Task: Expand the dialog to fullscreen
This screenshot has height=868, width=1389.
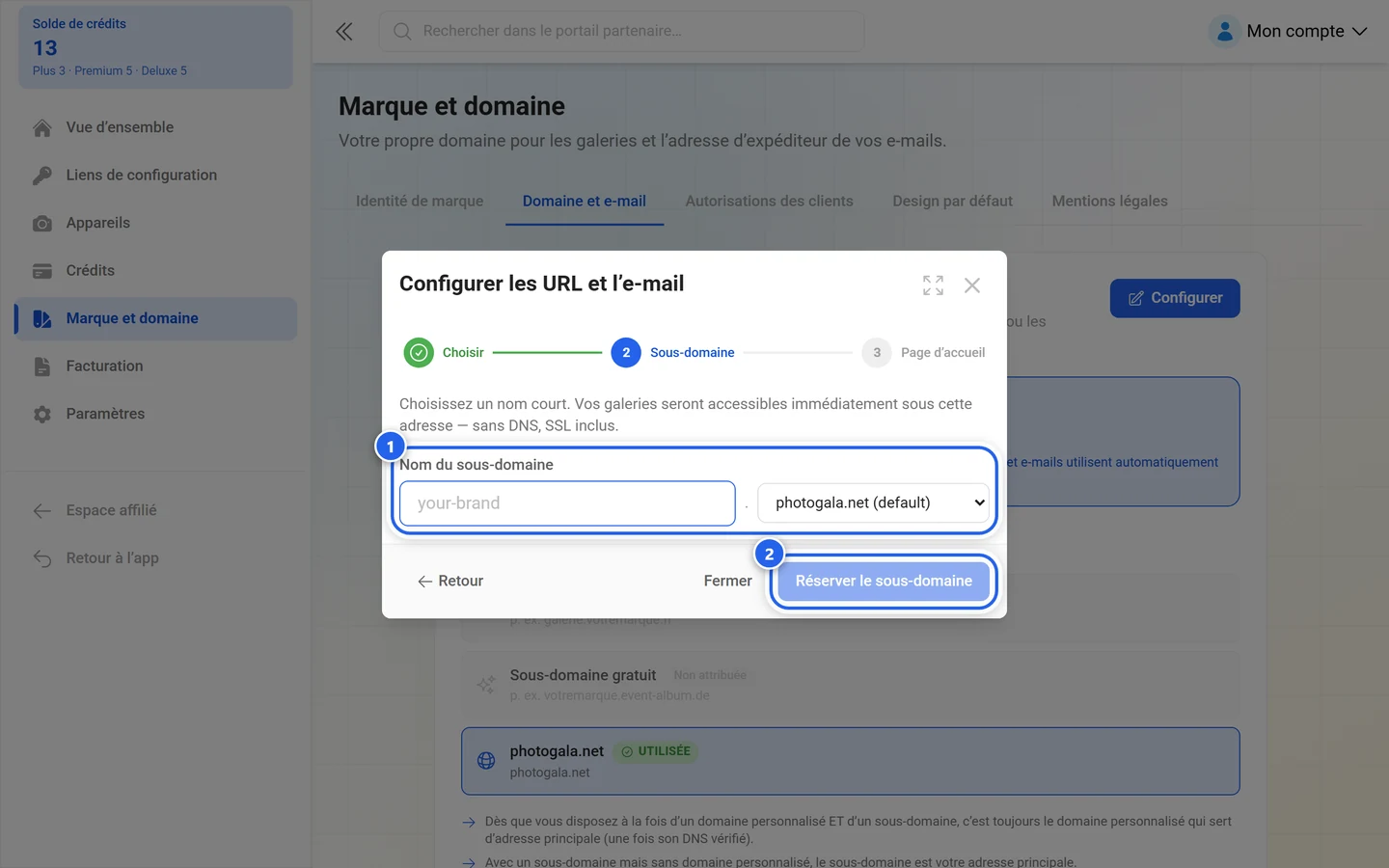Action: (x=933, y=285)
